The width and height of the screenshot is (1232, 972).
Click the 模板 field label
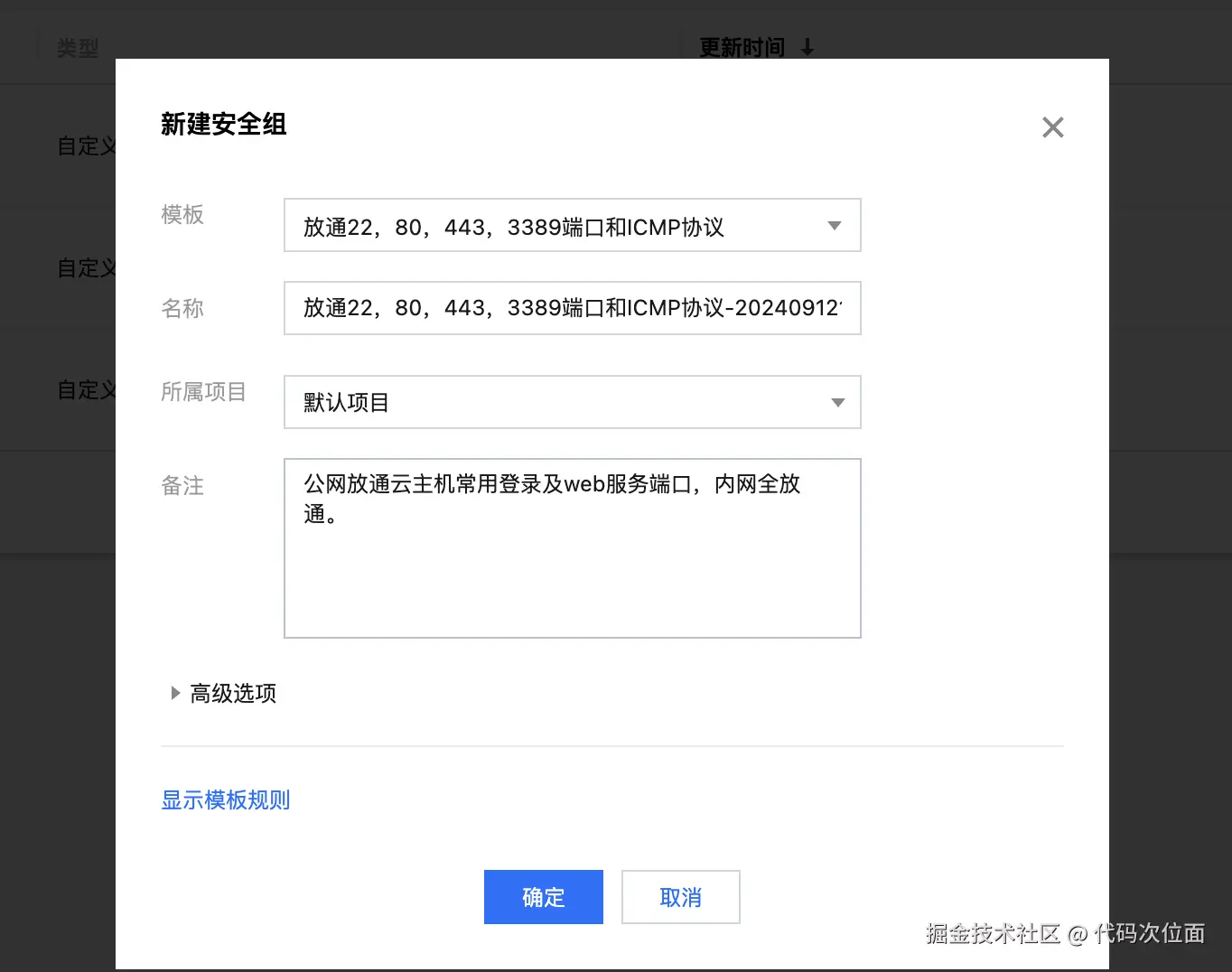[182, 214]
